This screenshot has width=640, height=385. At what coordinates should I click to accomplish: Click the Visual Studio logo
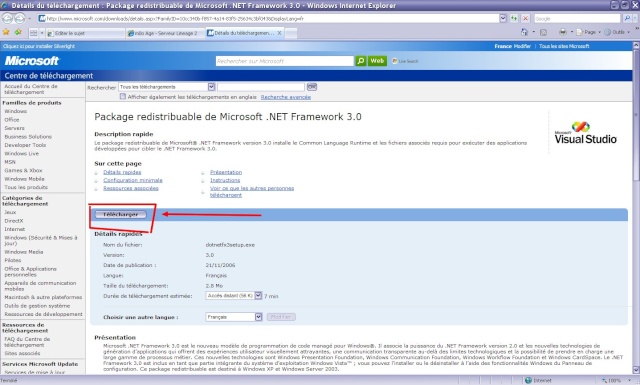tap(585, 133)
